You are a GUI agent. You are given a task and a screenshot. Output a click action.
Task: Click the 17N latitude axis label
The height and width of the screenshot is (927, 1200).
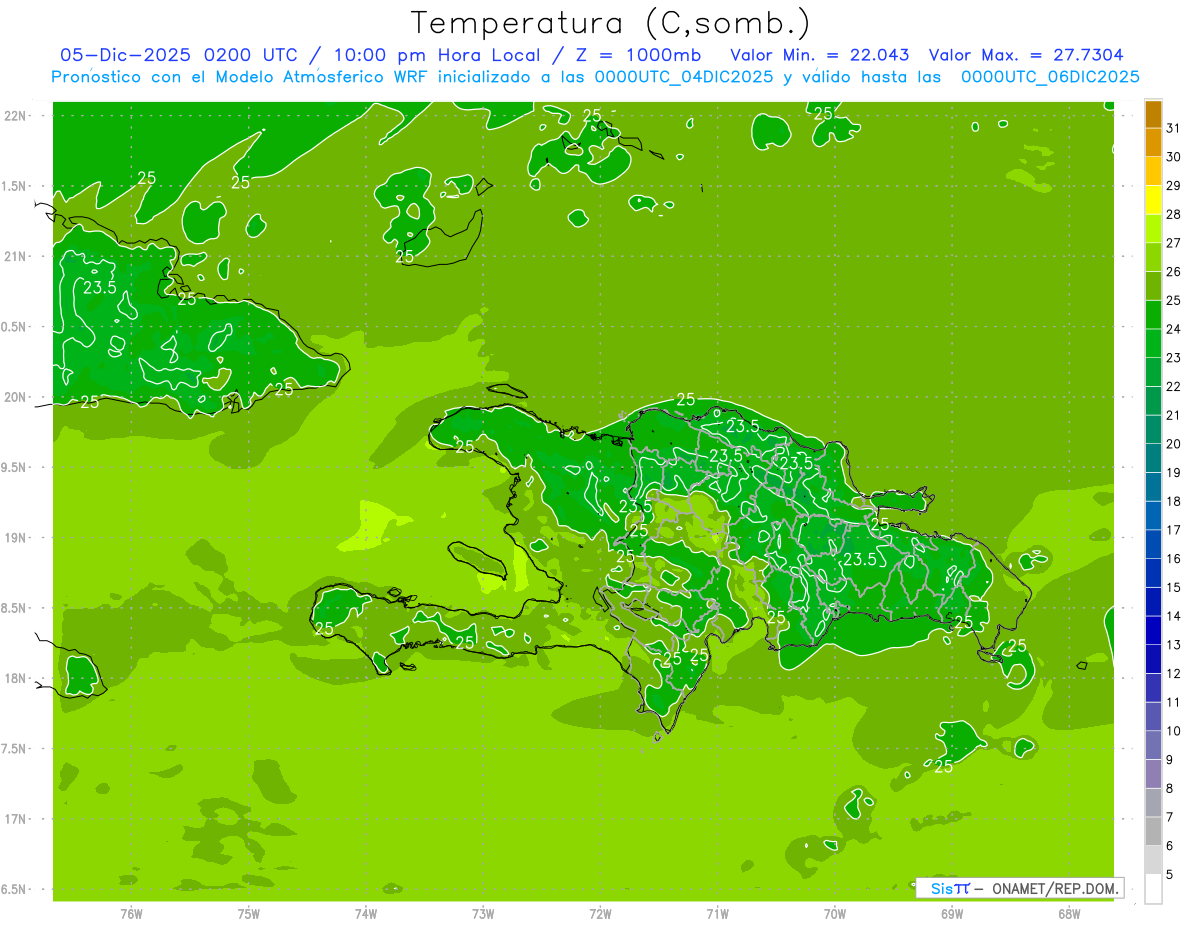[x=16, y=819]
